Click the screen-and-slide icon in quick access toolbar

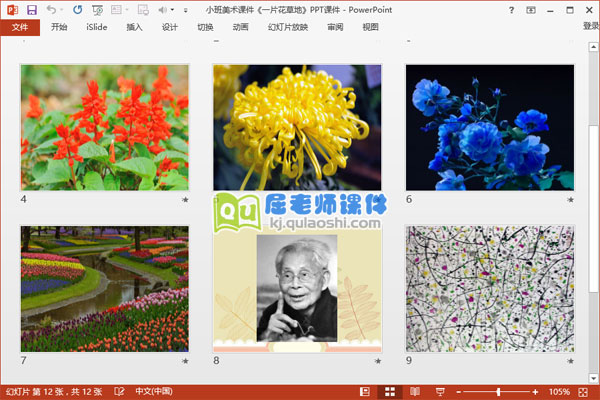143,10
